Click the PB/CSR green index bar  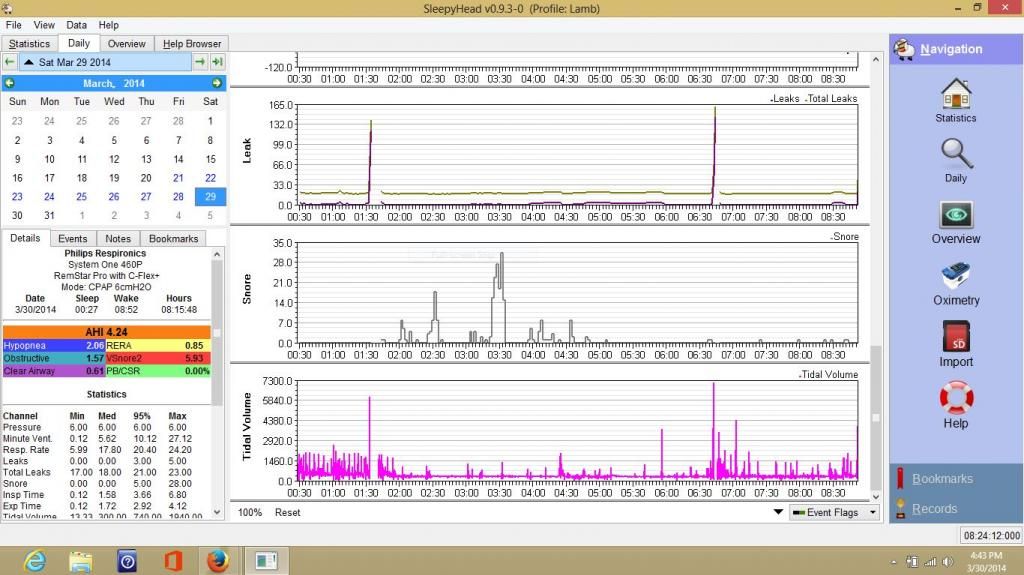[158, 370]
